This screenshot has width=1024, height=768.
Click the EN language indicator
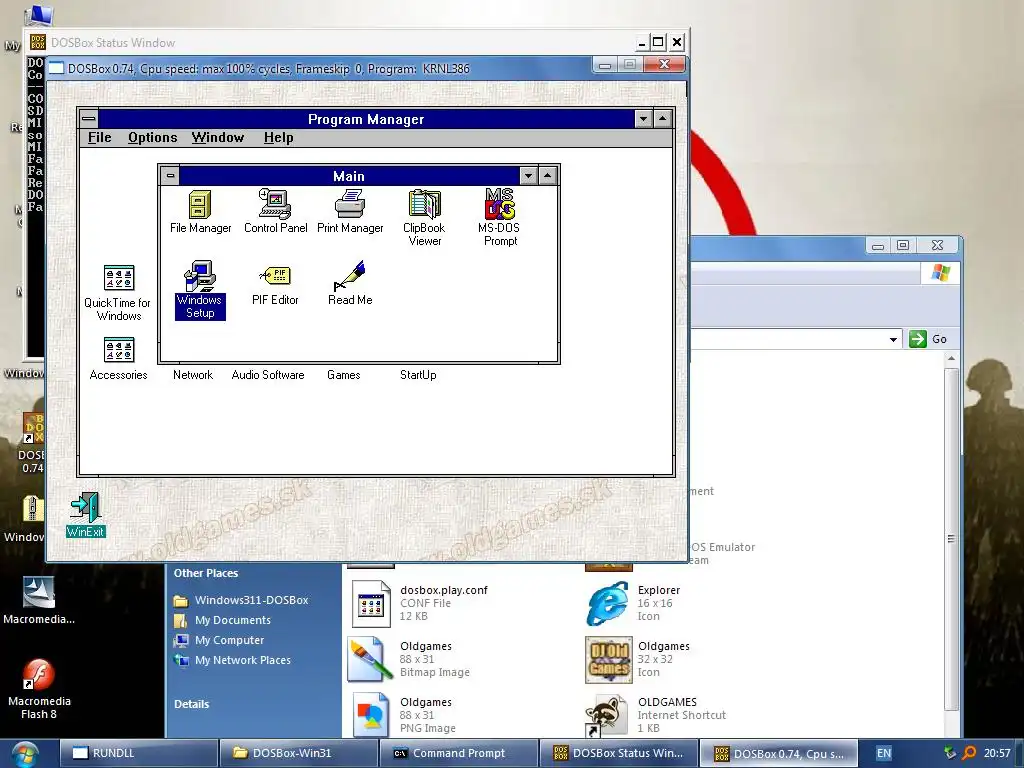(x=884, y=753)
